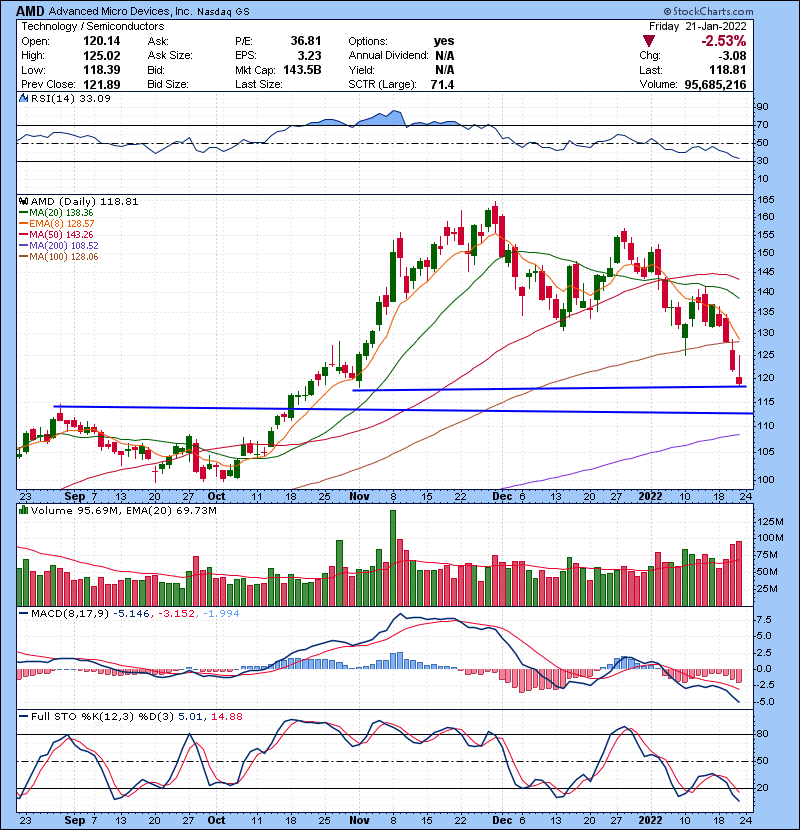Click the Options yes value
This screenshot has height=830, width=800.
point(444,41)
